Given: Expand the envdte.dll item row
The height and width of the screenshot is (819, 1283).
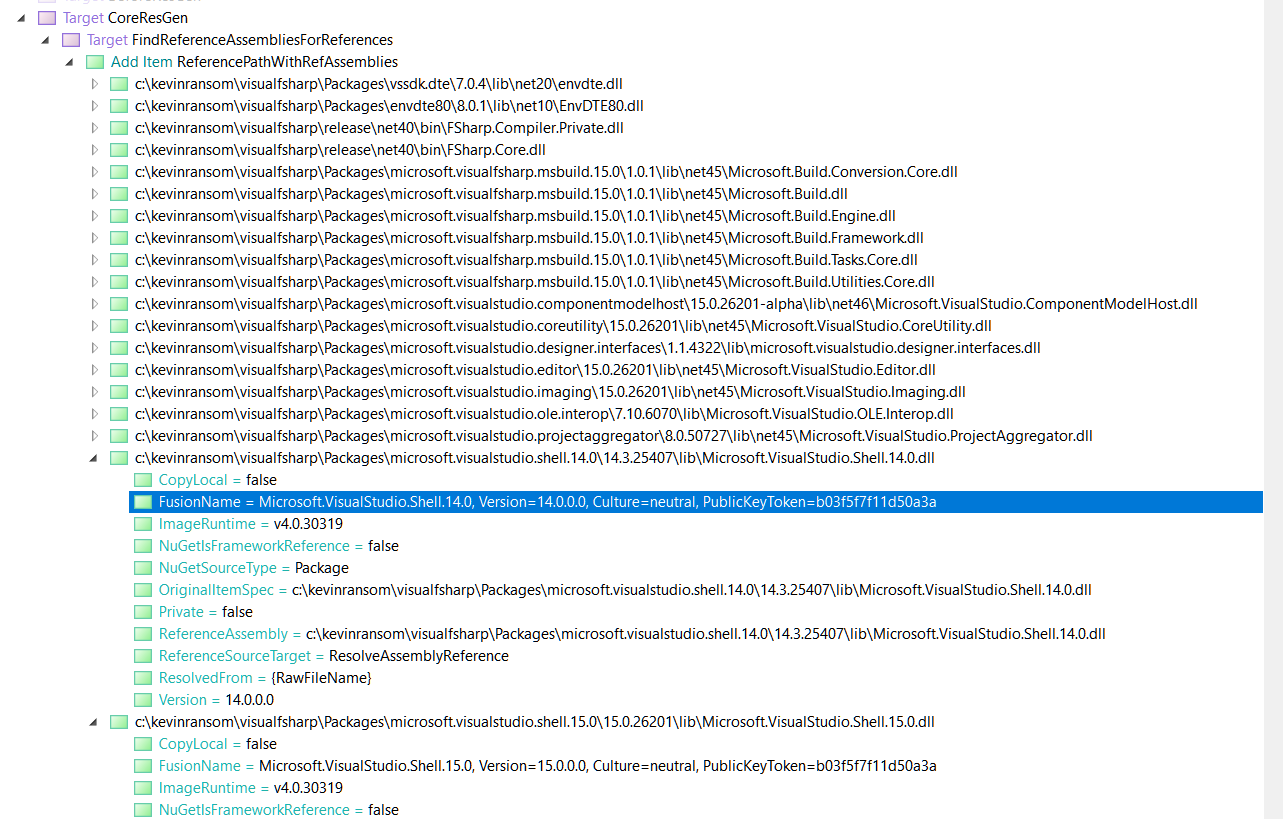Looking at the screenshot, I should coord(95,84).
